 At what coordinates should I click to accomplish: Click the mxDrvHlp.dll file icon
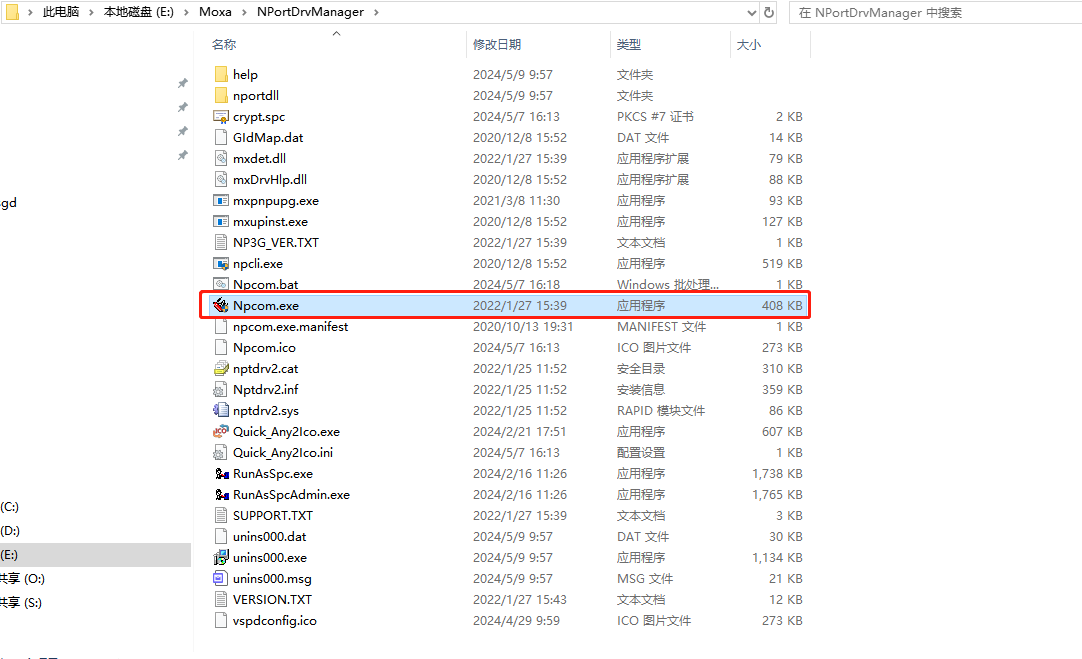pyautogui.click(x=221, y=179)
